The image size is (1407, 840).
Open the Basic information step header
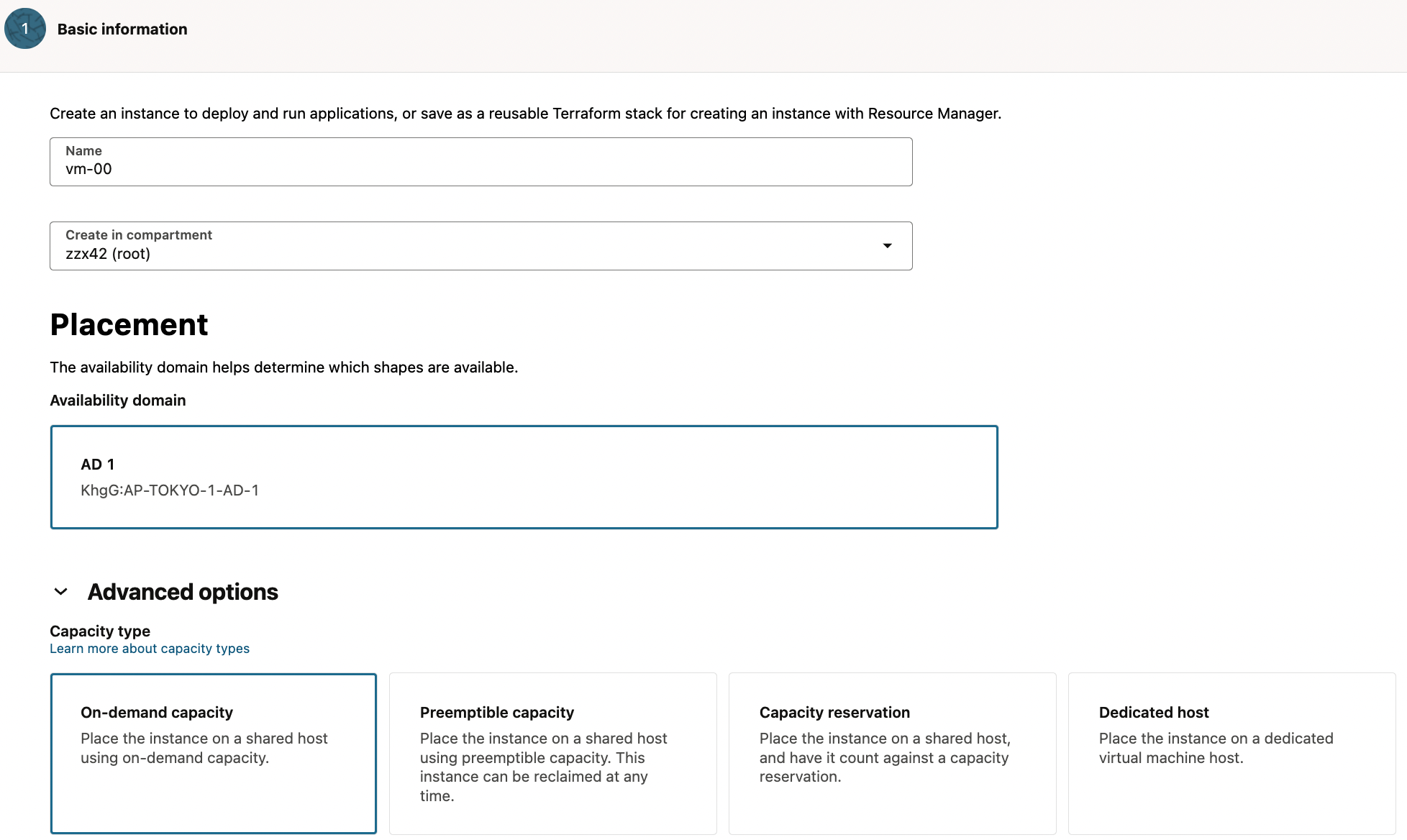tap(122, 29)
